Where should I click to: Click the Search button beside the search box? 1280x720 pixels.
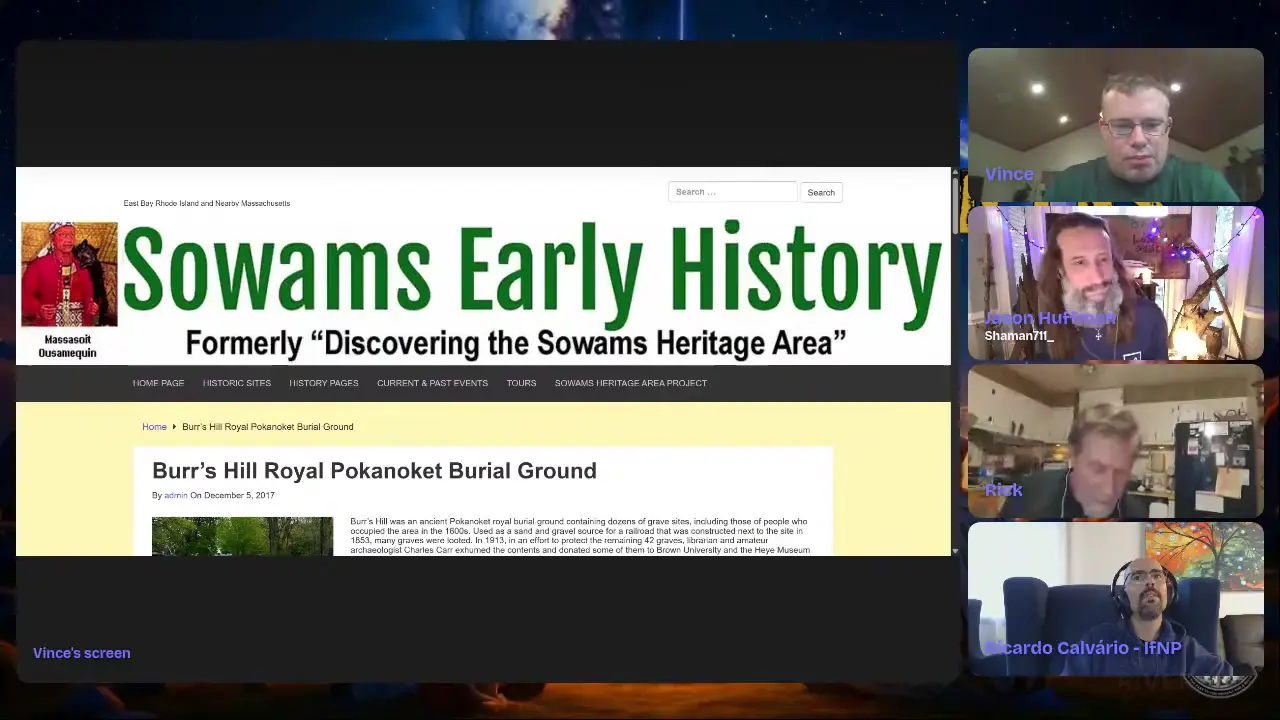821,192
